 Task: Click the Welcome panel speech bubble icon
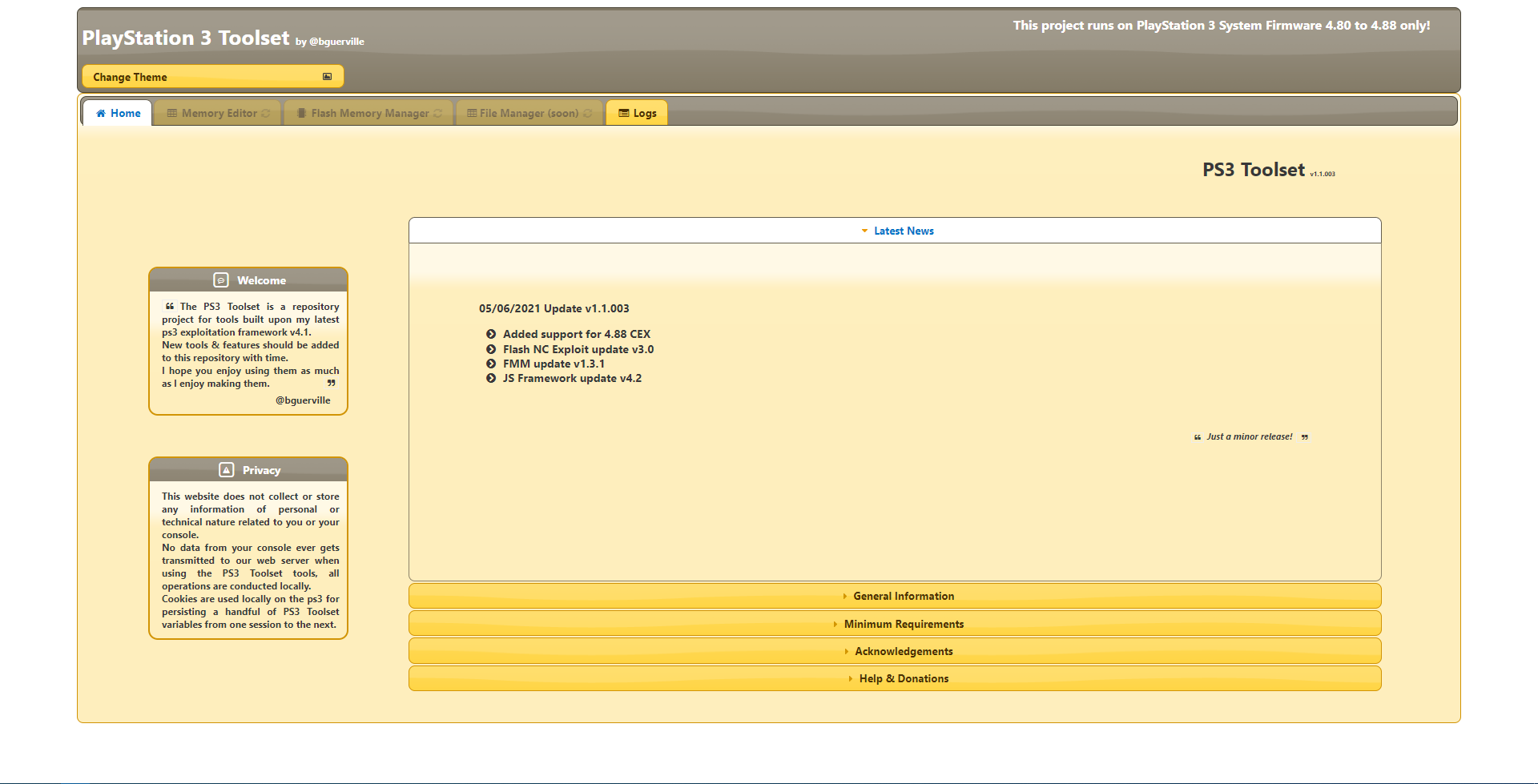(x=221, y=280)
